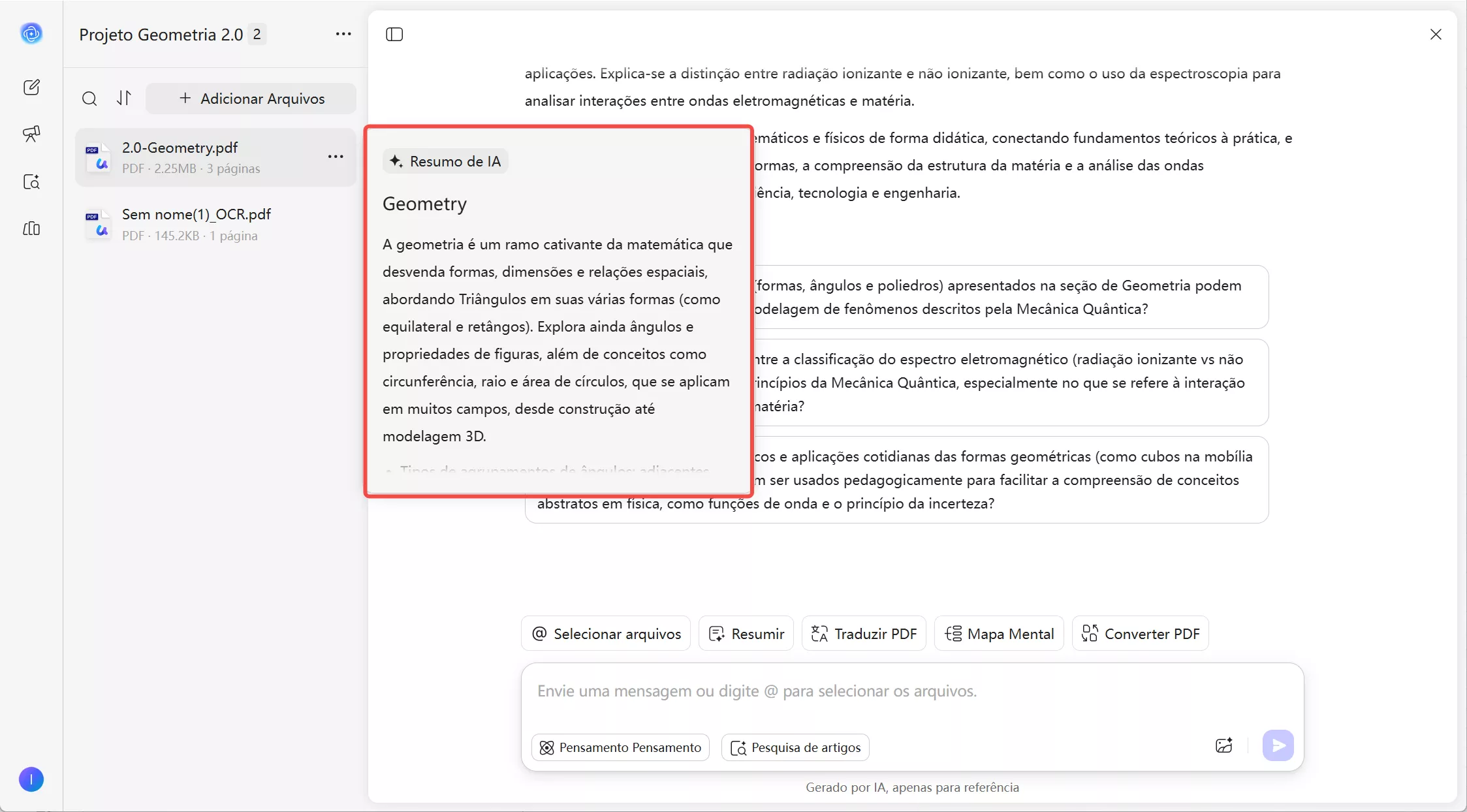1467x812 pixels.
Task: Open the library icon in the sidebar
Action: (31, 229)
